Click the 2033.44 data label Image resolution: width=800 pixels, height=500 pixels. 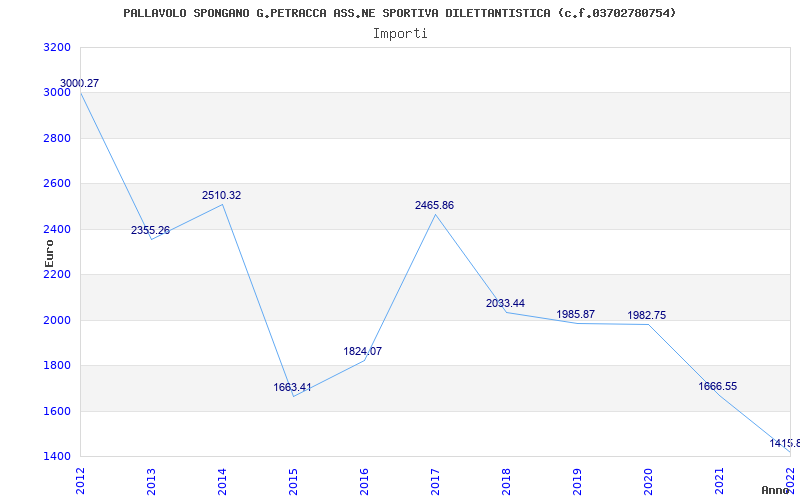click(x=505, y=304)
